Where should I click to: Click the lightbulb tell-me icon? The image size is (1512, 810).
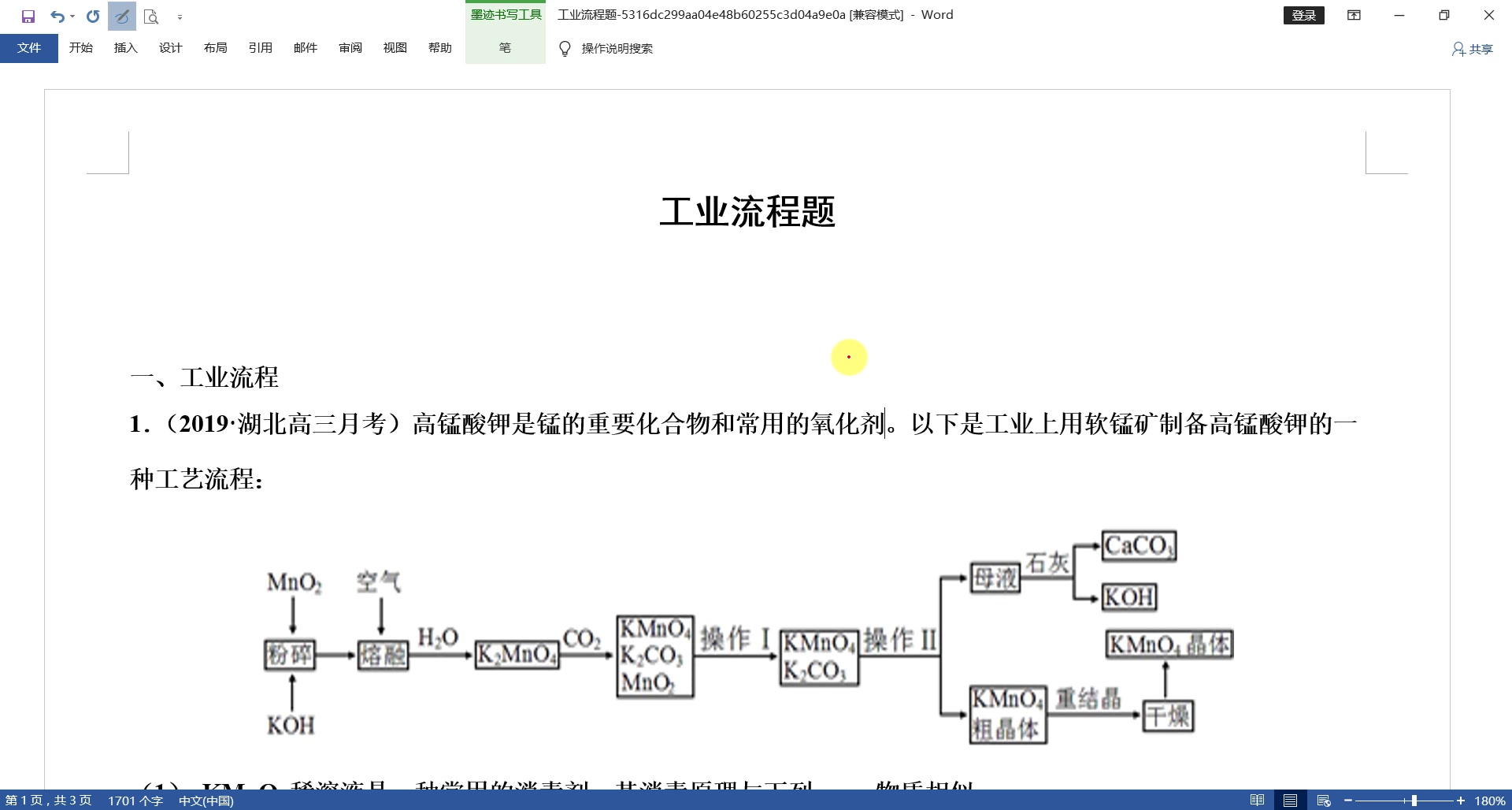pyautogui.click(x=565, y=49)
